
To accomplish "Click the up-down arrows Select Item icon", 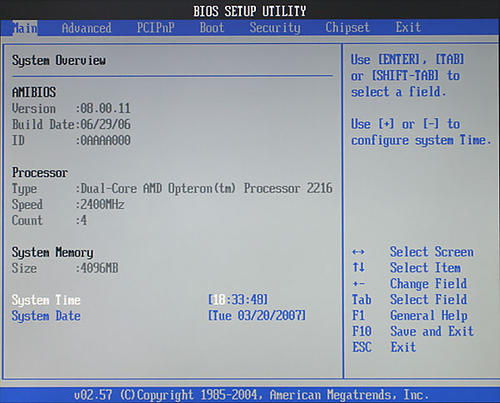I will coord(359,267).
